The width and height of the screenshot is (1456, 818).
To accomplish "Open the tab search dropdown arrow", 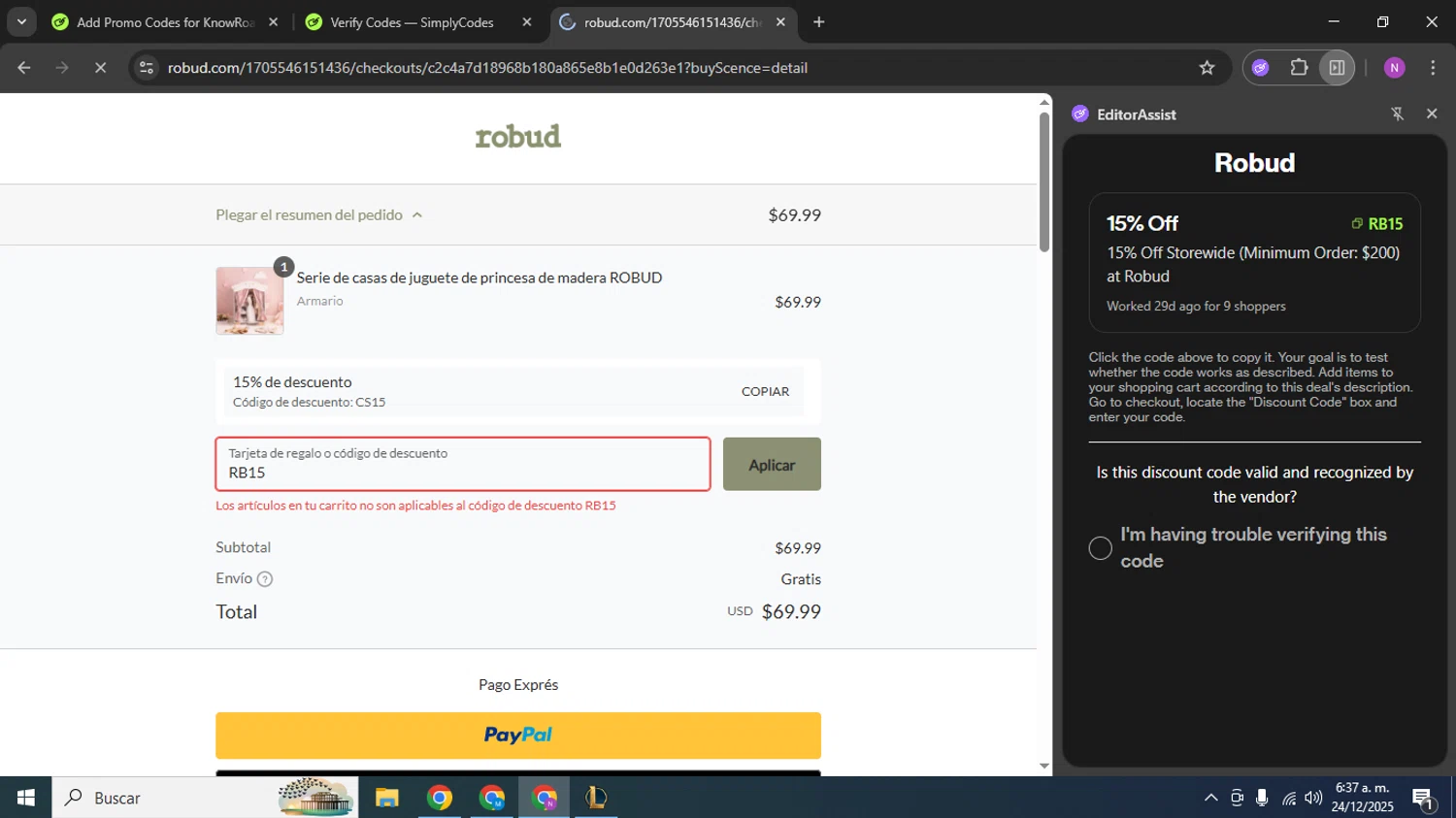I will (x=21, y=21).
